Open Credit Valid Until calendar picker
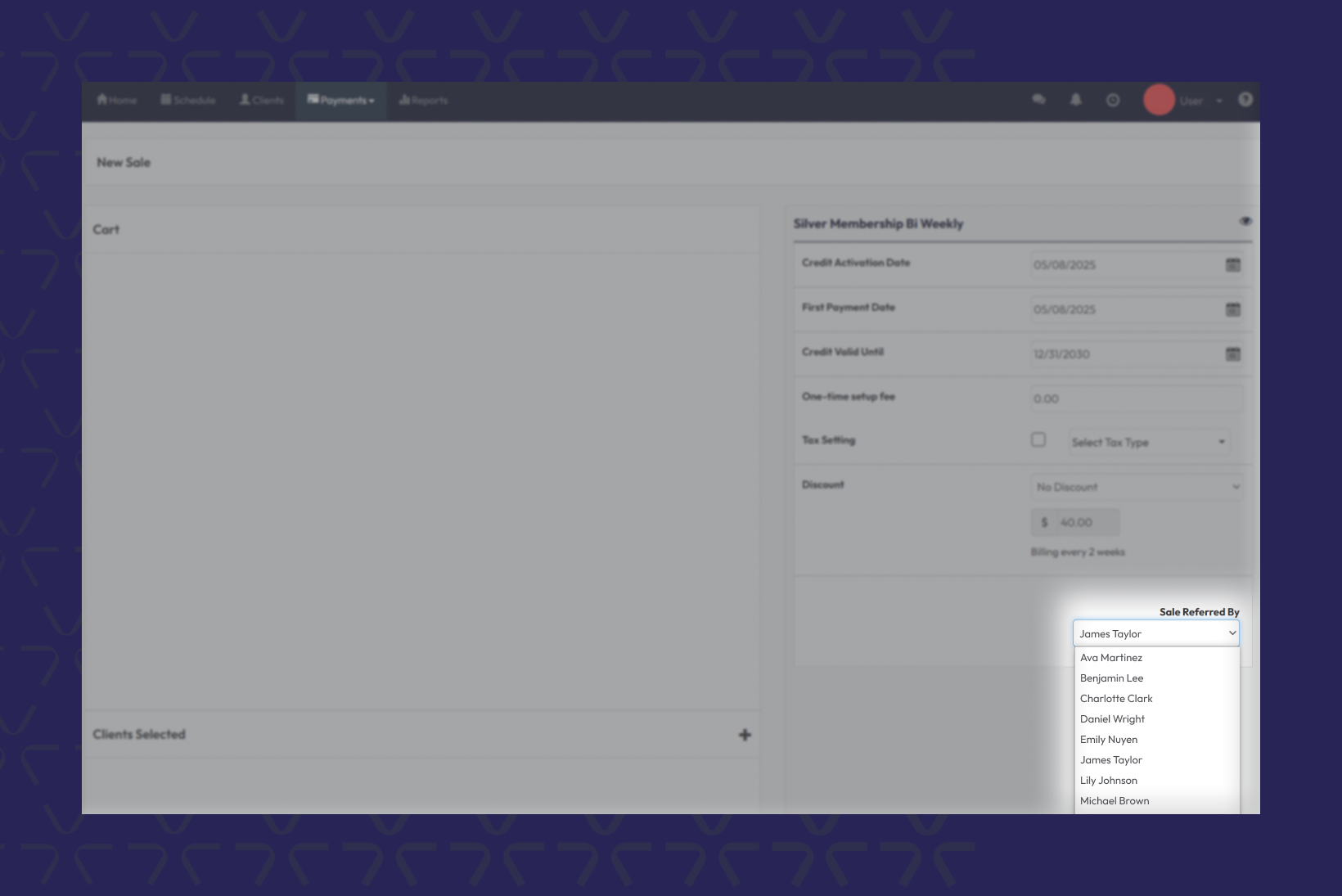 pyautogui.click(x=1232, y=354)
